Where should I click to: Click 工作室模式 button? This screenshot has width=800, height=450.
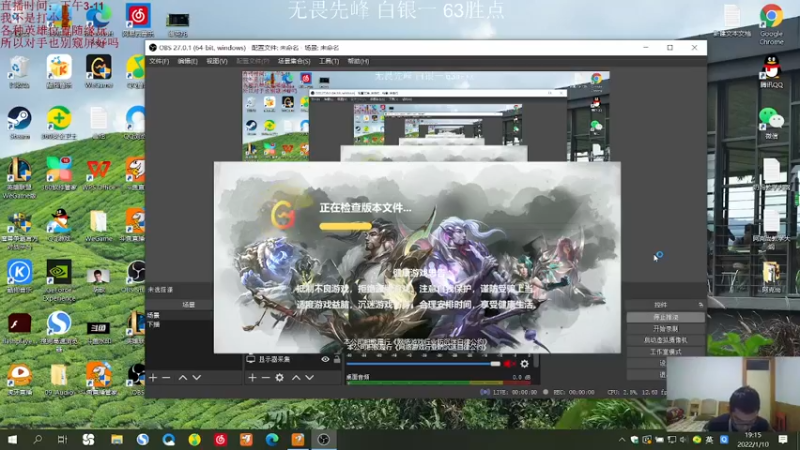(665, 352)
